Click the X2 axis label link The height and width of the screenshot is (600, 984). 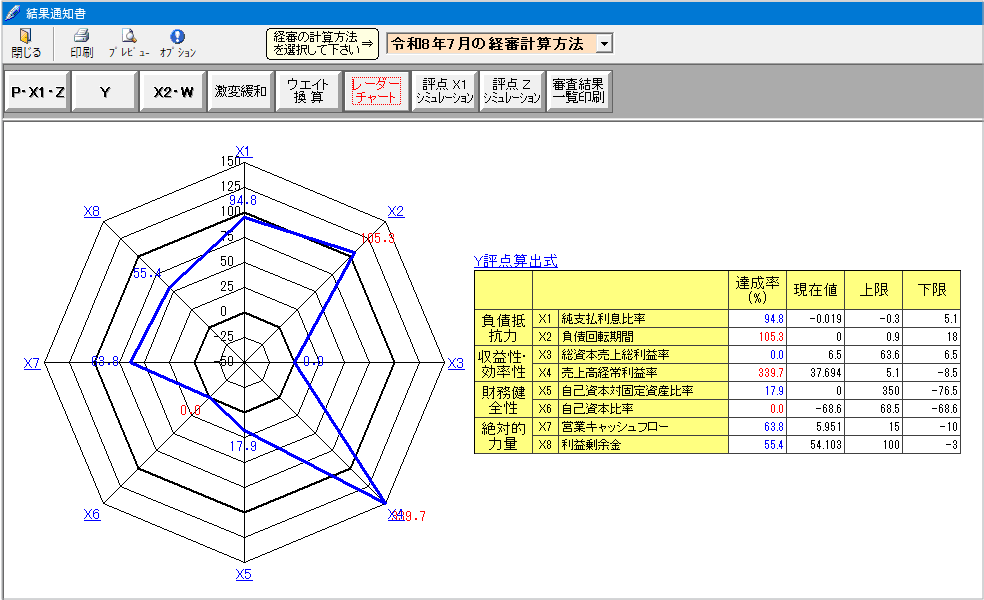396,212
